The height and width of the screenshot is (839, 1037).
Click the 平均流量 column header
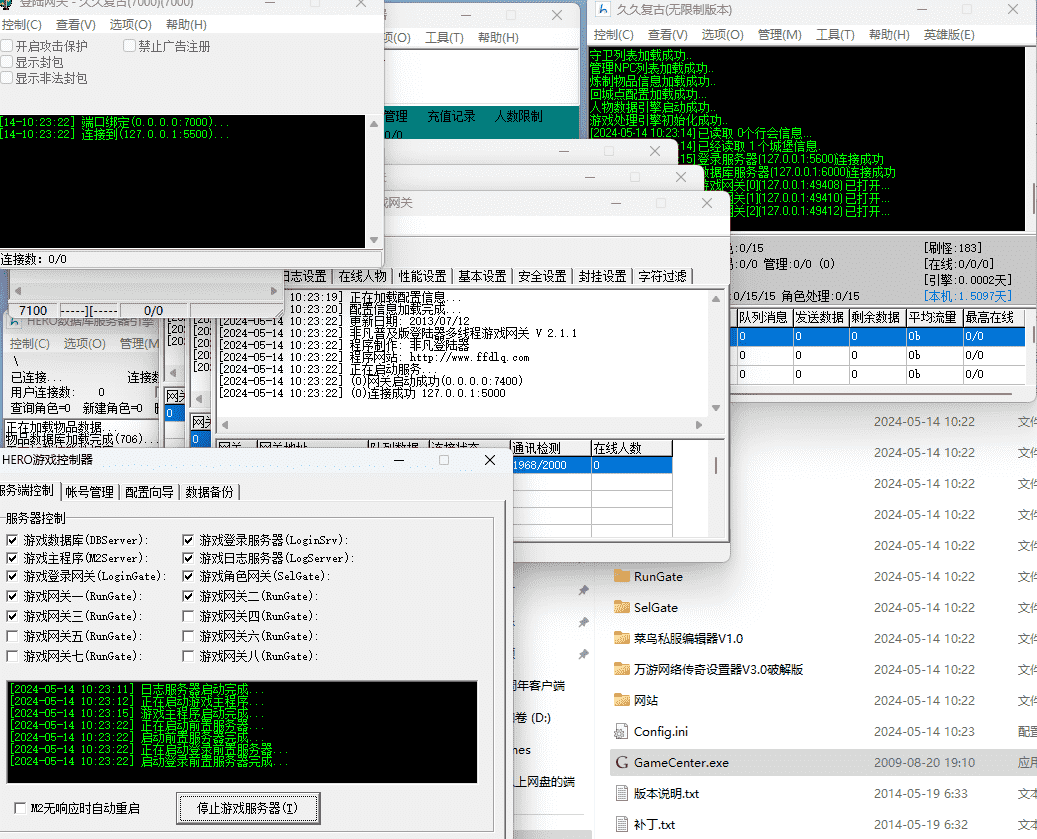[933, 317]
